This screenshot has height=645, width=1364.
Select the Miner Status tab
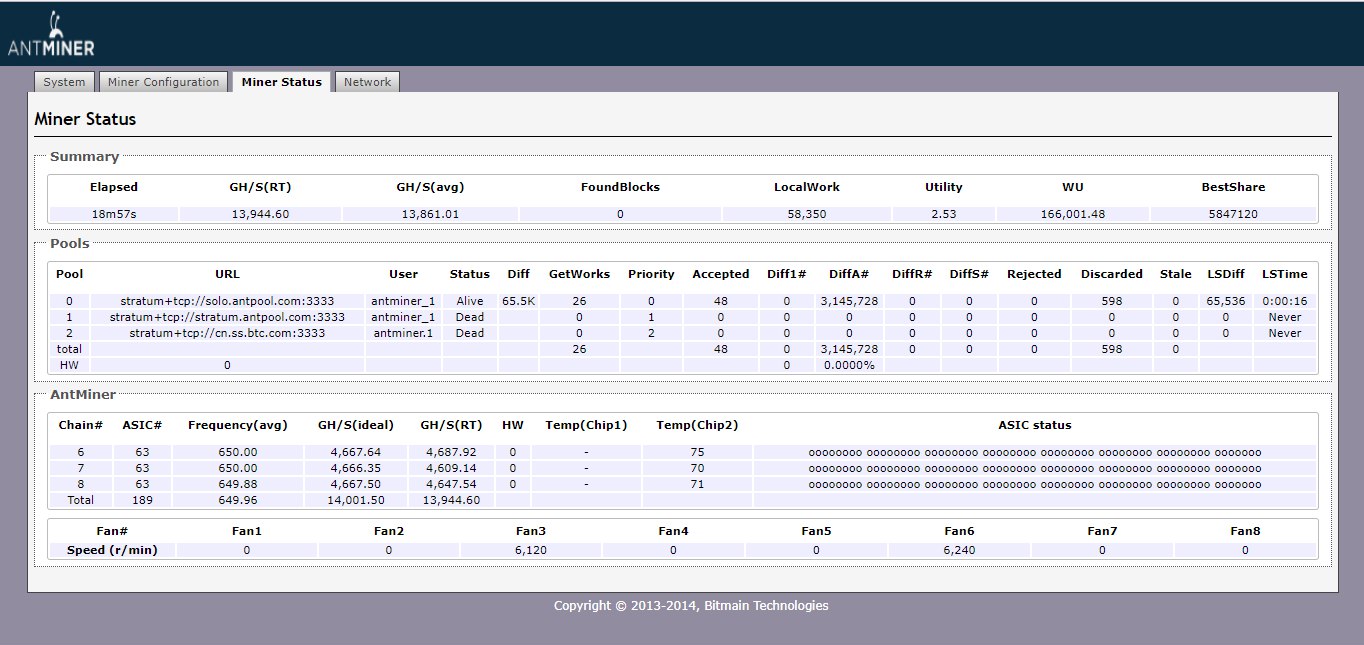[x=282, y=82]
